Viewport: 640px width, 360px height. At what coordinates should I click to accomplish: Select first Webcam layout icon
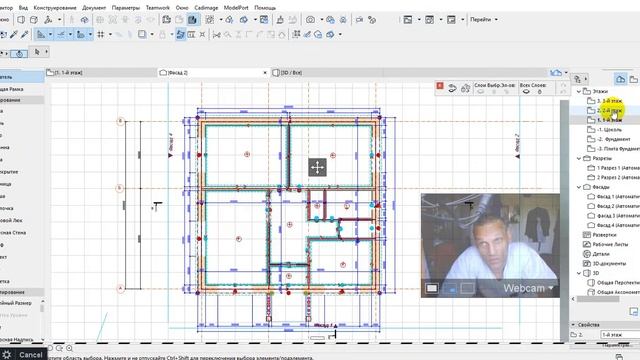pyautogui.click(x=432, y=288)
